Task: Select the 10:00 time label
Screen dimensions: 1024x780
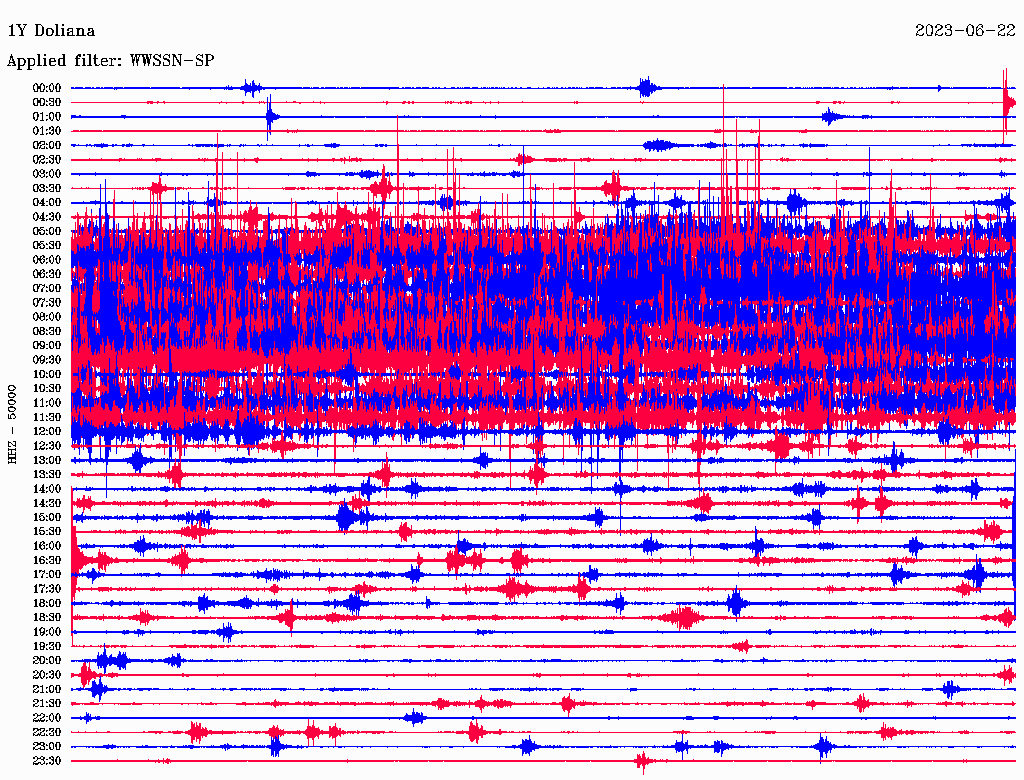Action: click(47, 374)
